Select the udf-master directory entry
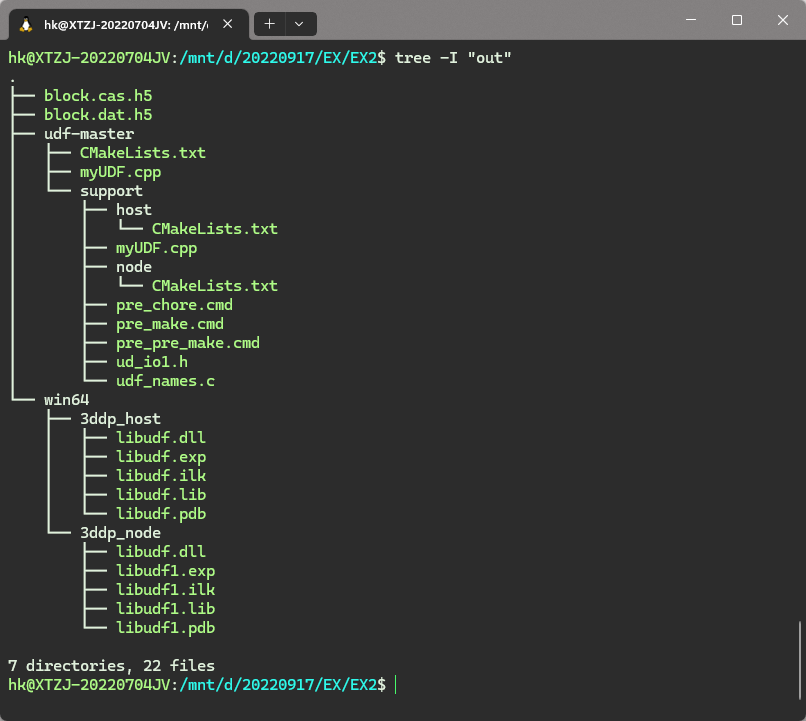 pyautogui.click(x=89, y=133)
